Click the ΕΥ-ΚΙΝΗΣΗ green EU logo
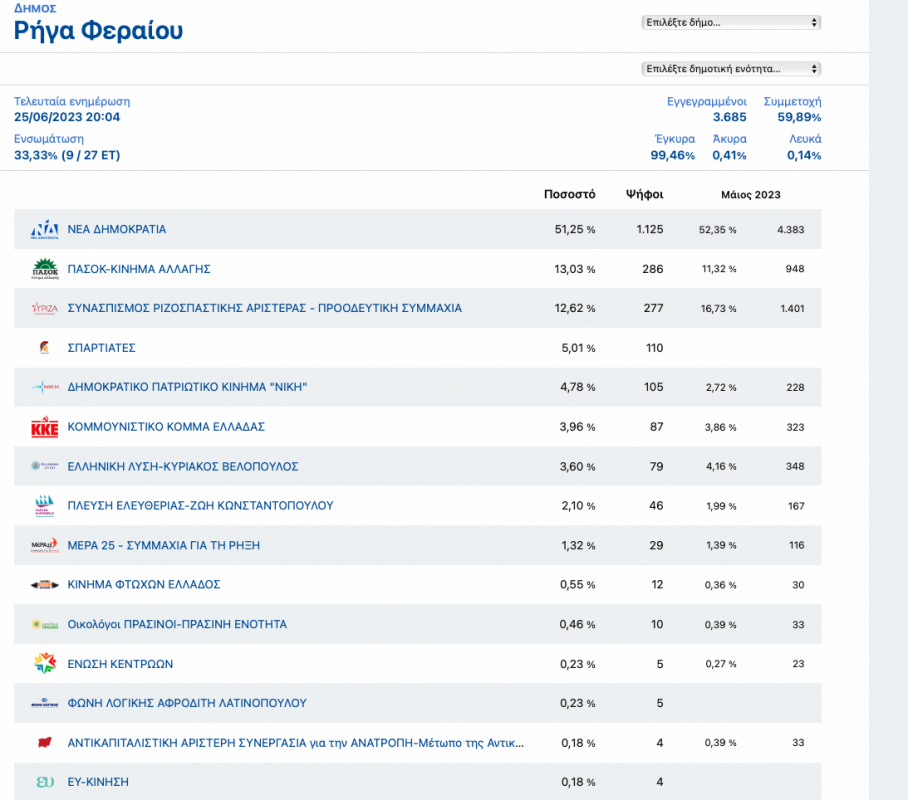The height and width of the screenshot is (800, 908). (45, 782)
